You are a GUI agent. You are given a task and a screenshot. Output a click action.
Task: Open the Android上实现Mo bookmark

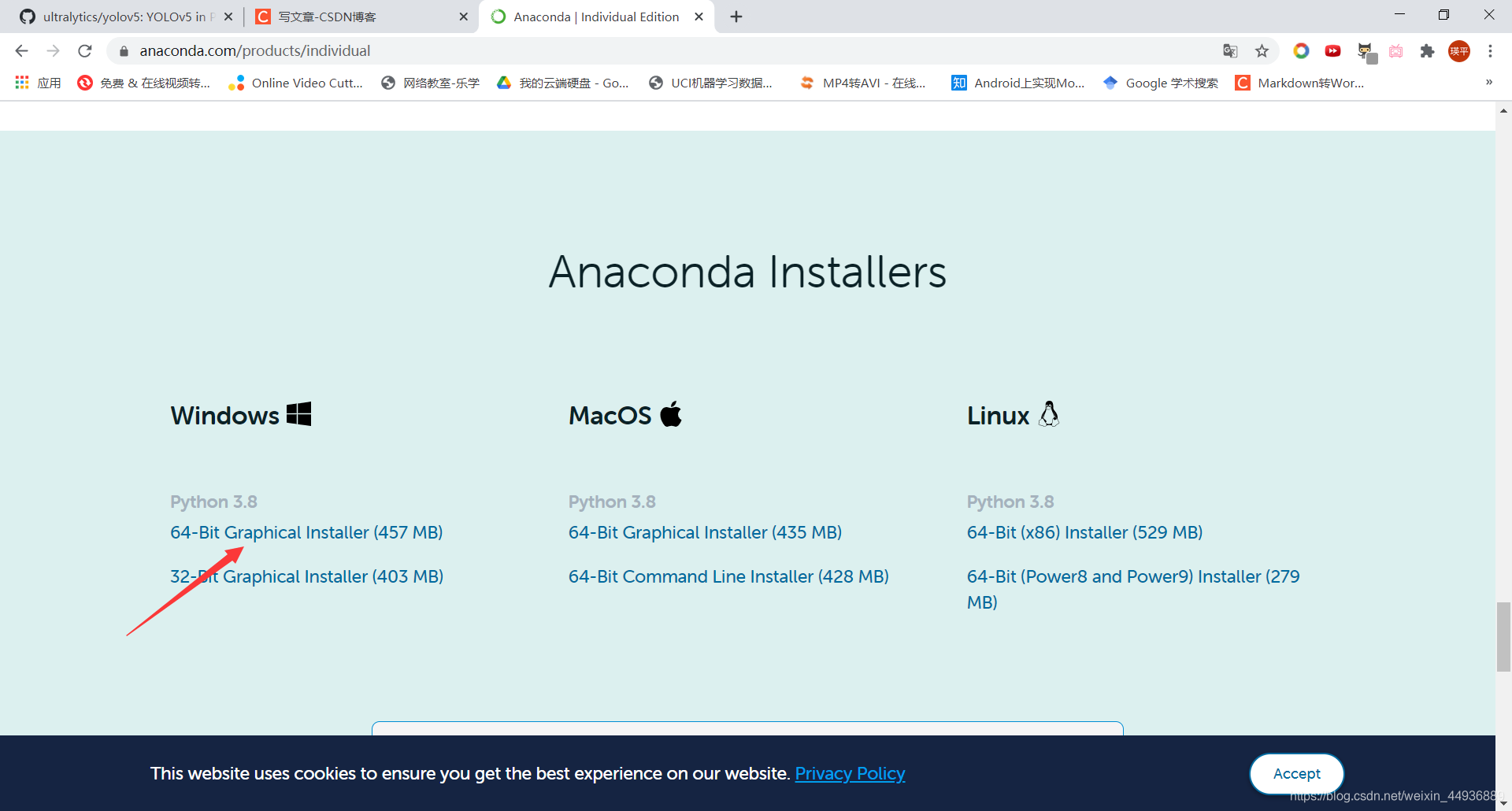(x=1018, y=83)
